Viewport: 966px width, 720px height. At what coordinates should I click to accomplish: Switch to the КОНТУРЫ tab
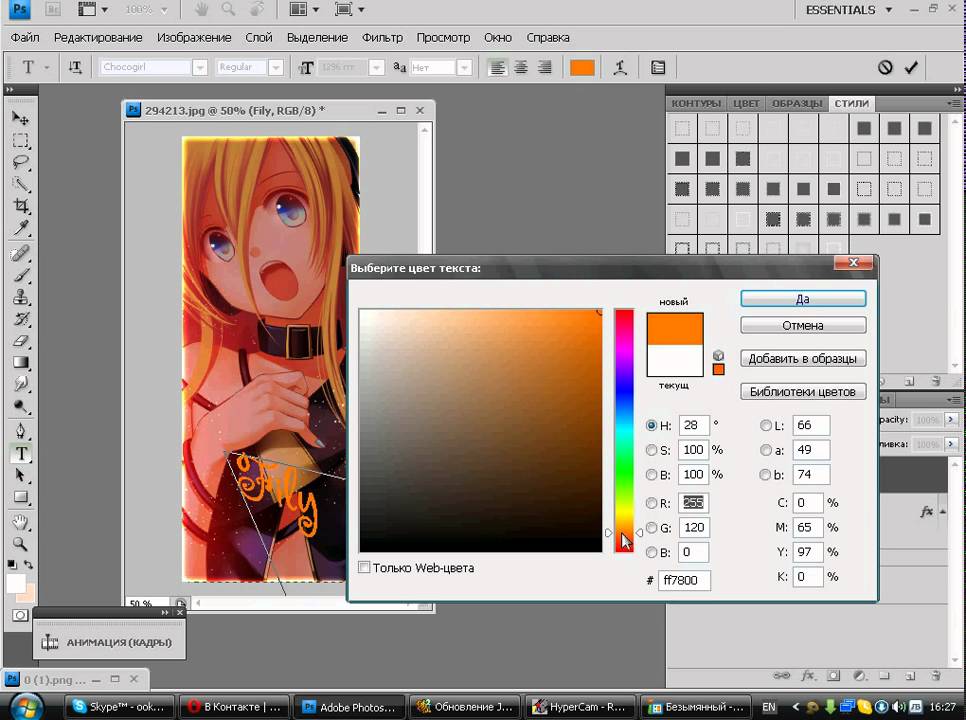click(696, 103)
